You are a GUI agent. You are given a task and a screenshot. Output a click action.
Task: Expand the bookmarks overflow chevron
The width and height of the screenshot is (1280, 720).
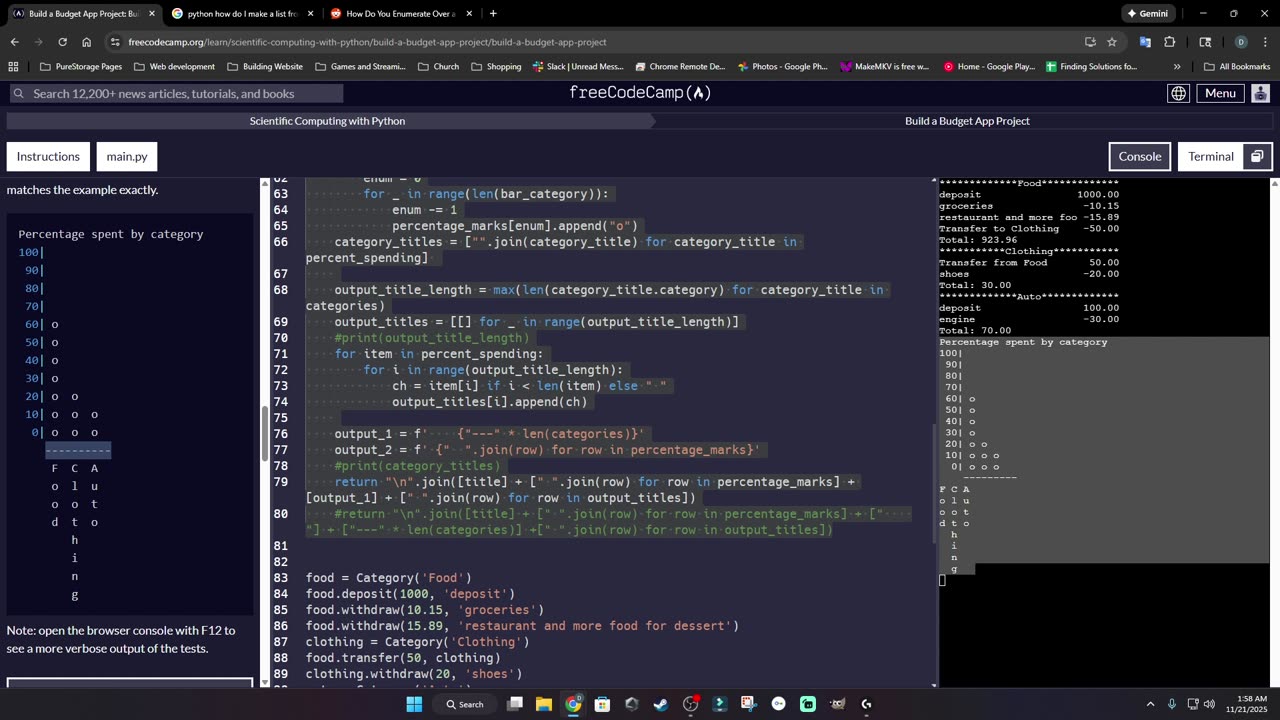point(1177,67)
